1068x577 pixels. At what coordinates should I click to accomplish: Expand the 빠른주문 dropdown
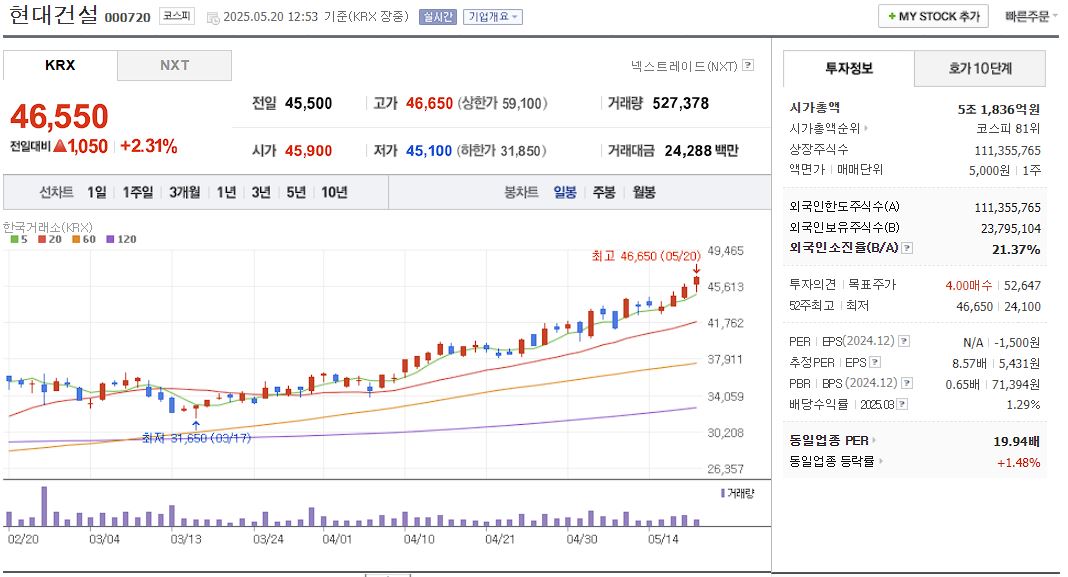(1030, 16)
